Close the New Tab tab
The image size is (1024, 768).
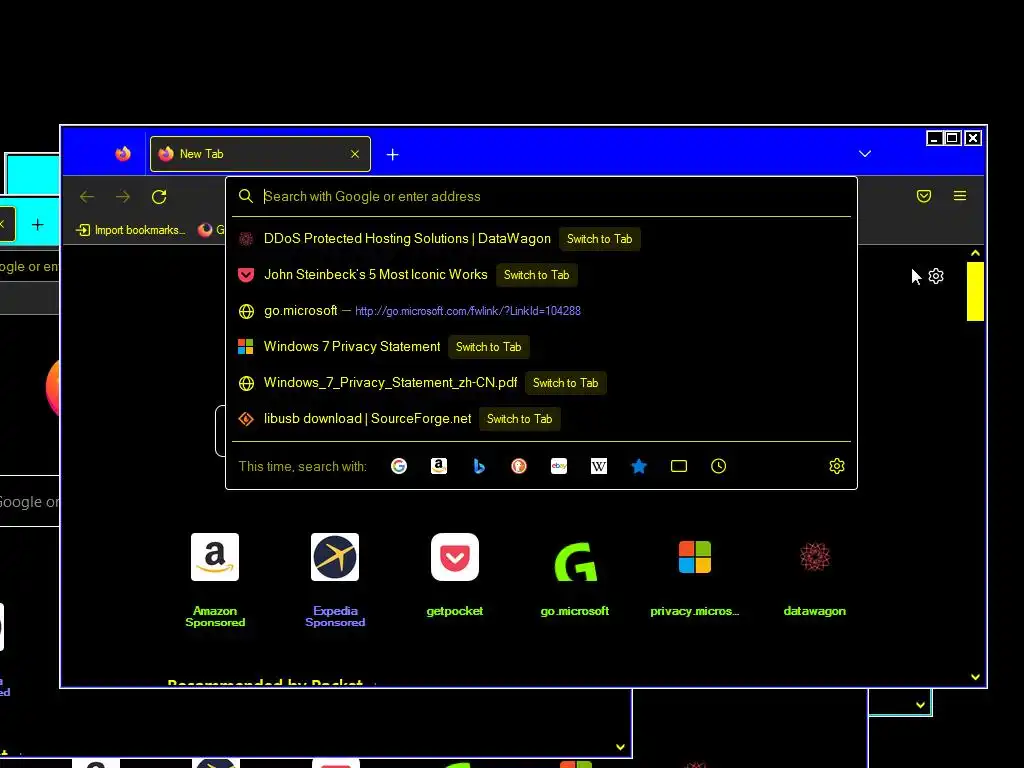[x=355, y=154]
